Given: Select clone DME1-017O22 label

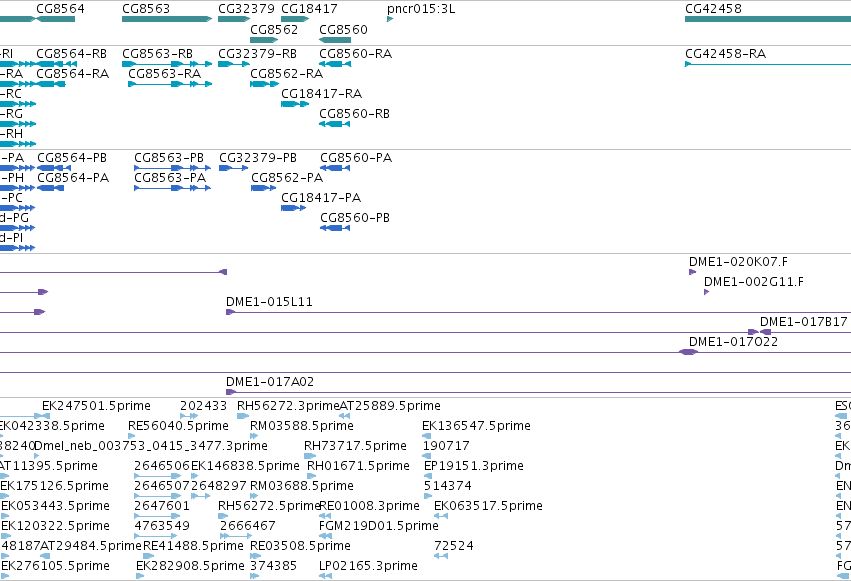Looking at the screenshot, I should pos(733,342).
